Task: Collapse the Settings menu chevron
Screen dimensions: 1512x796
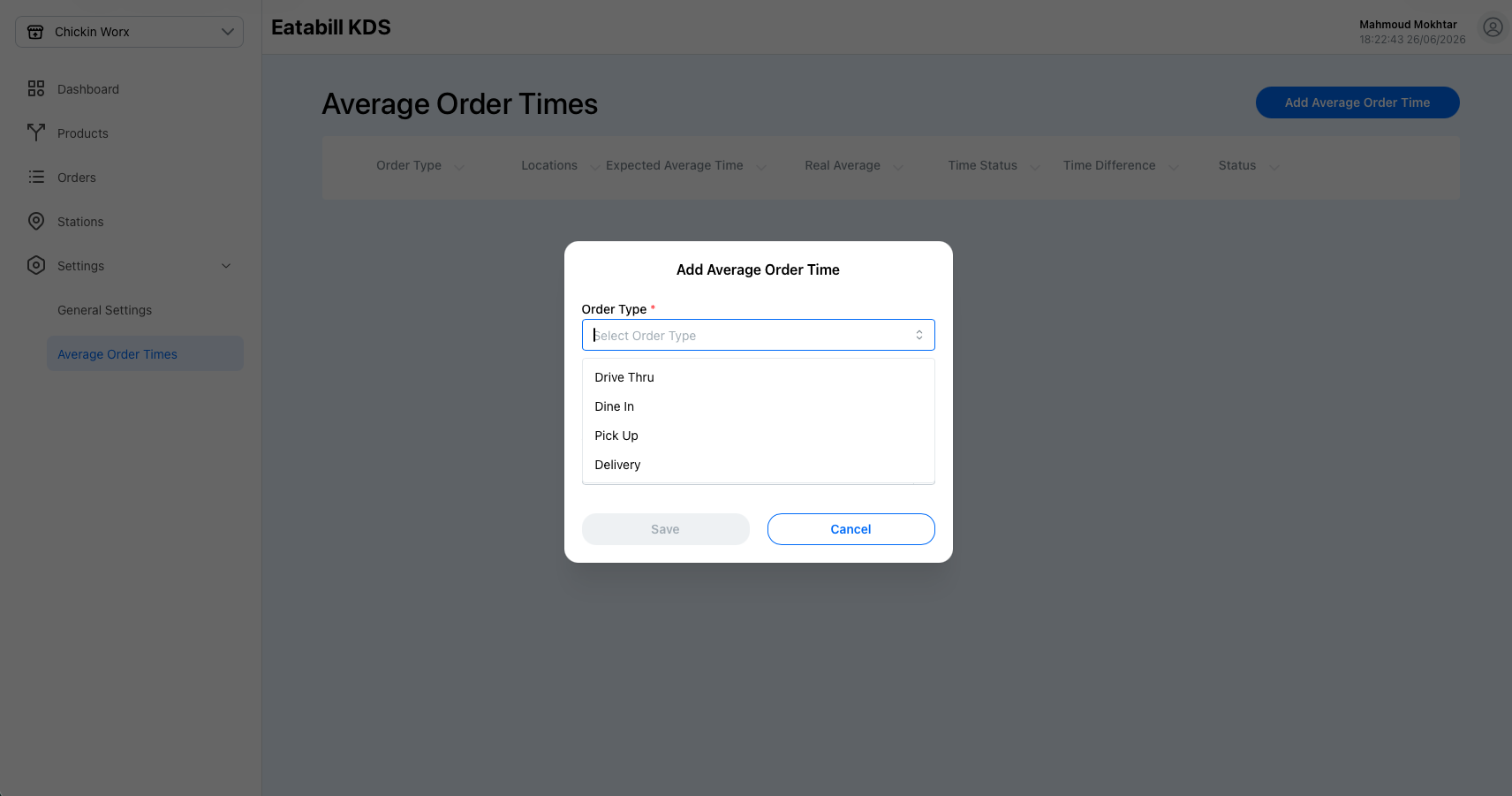Action: 226,266
